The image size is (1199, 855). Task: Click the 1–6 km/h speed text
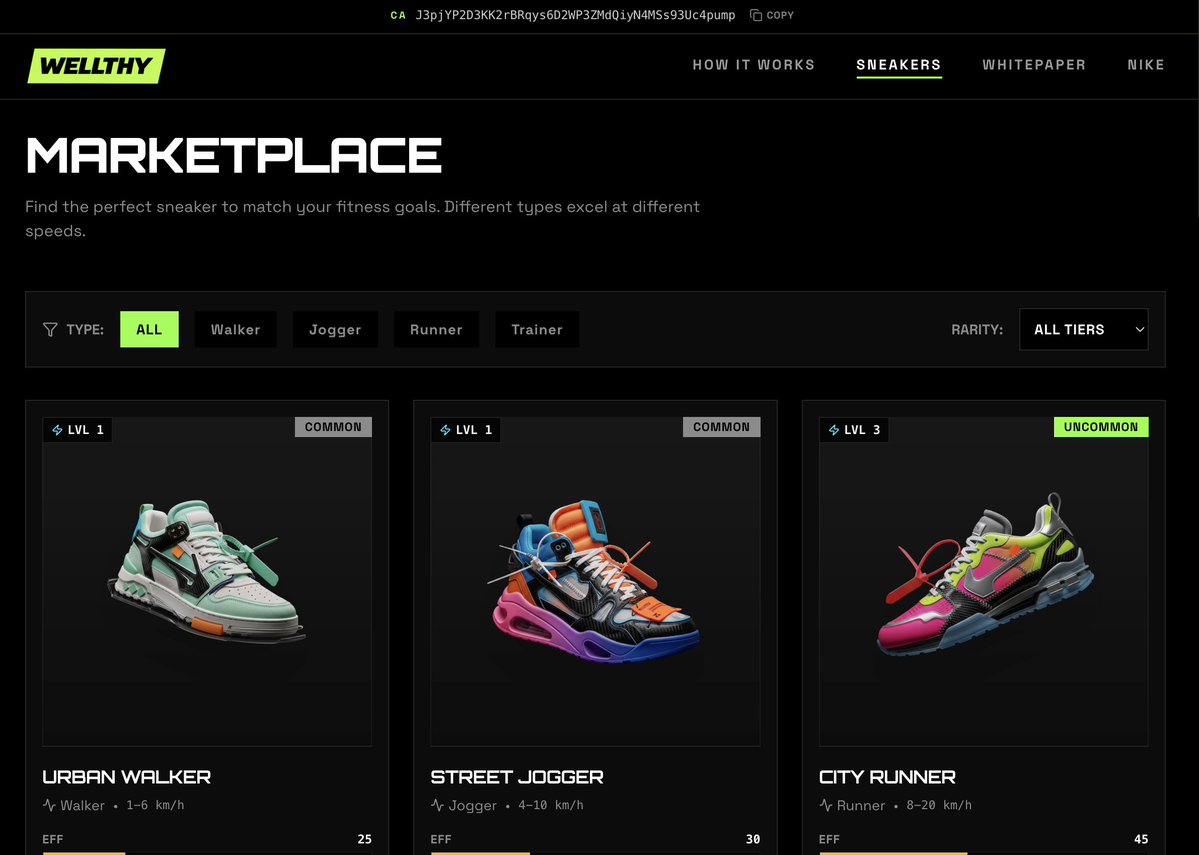[155, 805]
